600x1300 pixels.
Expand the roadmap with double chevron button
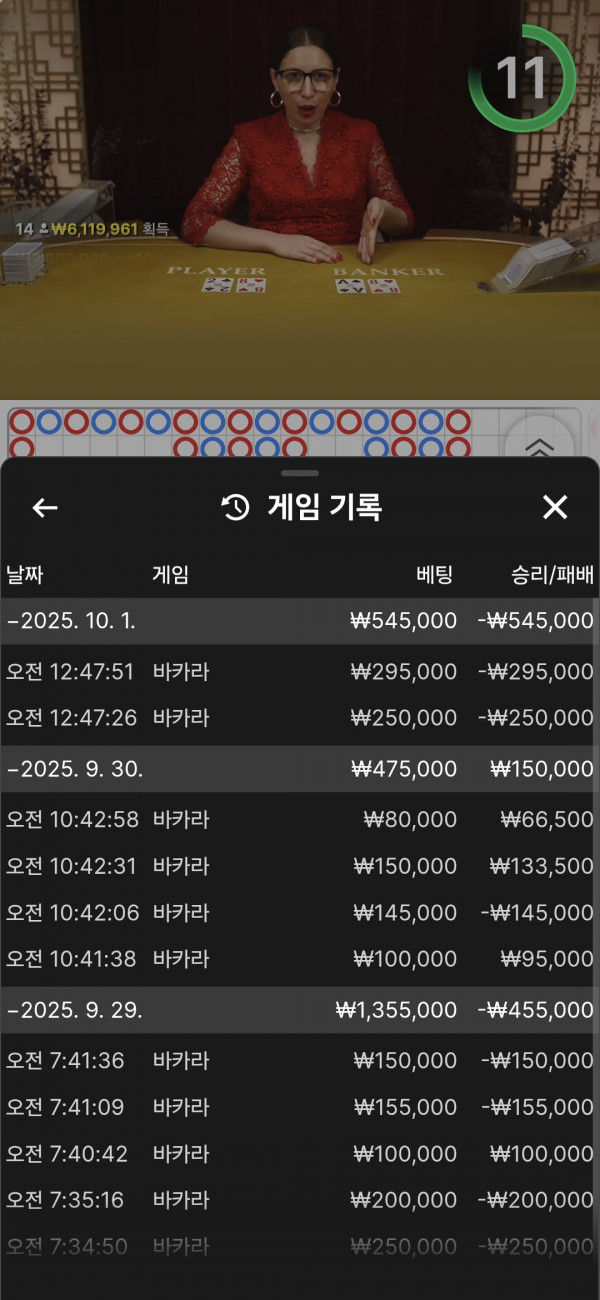[538, 447]
